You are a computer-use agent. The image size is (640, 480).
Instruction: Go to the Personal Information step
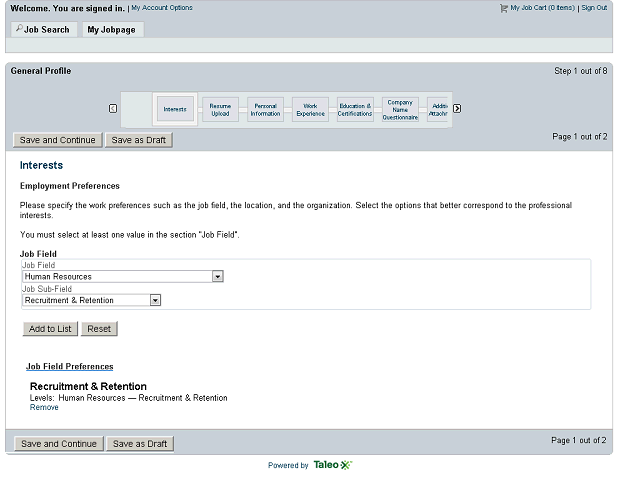(x=265, y=109)
